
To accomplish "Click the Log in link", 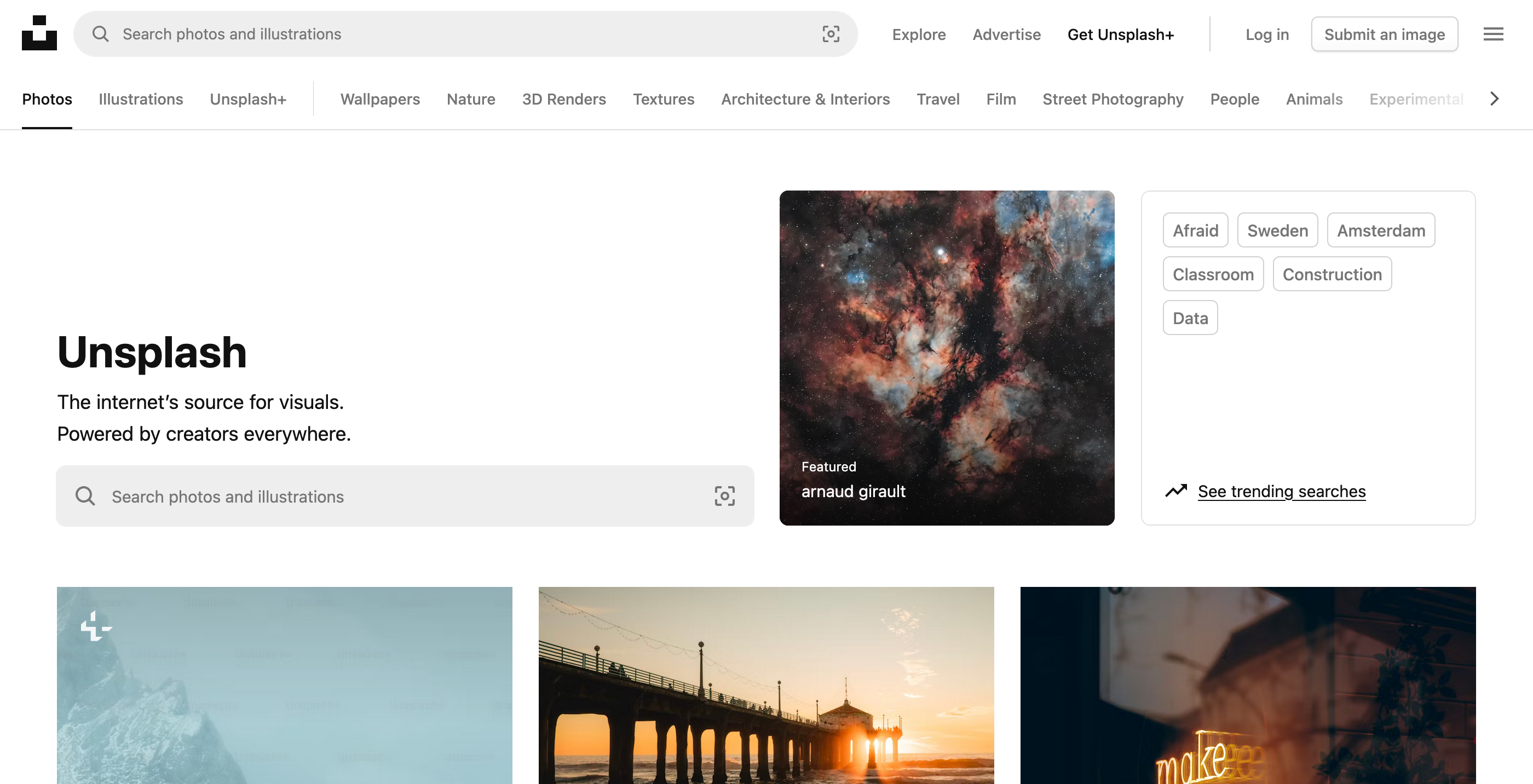I will click(x=1267, y=34).
